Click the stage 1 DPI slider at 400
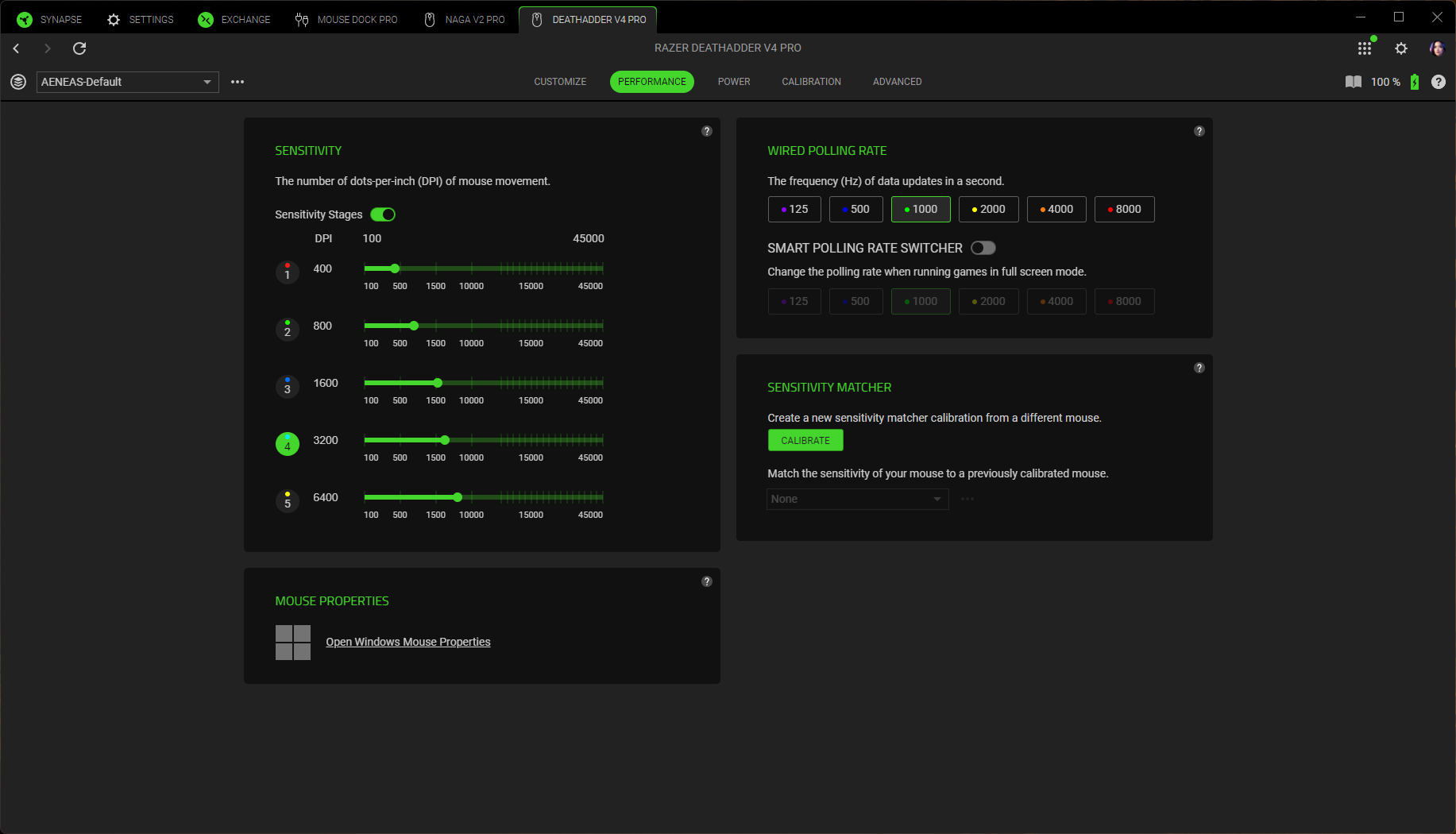This screenshot has width=1456, height=834. (x=395, y=268)
